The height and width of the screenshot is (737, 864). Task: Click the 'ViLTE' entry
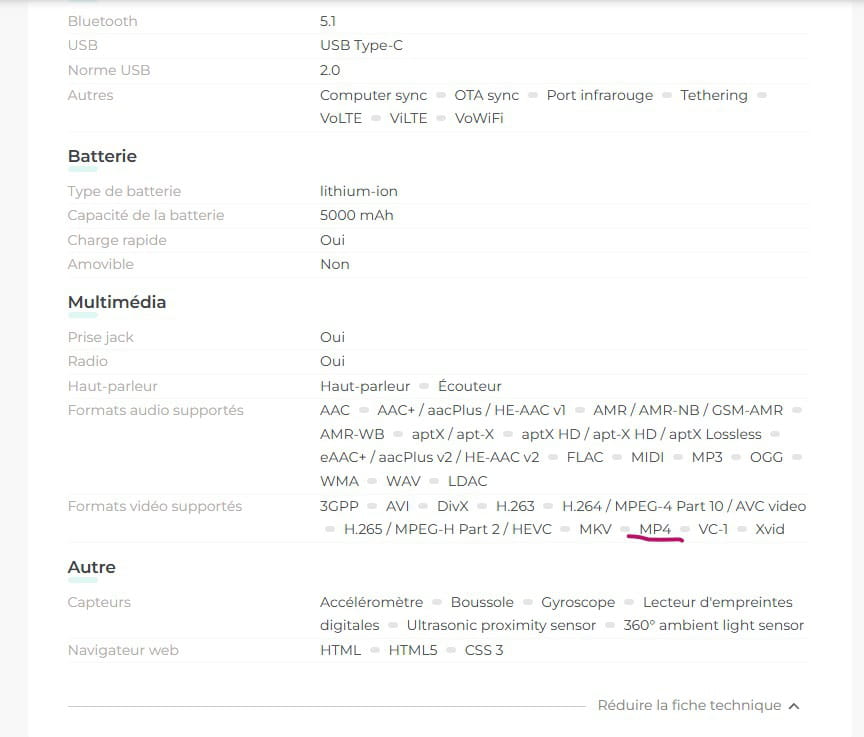point(408,118)
